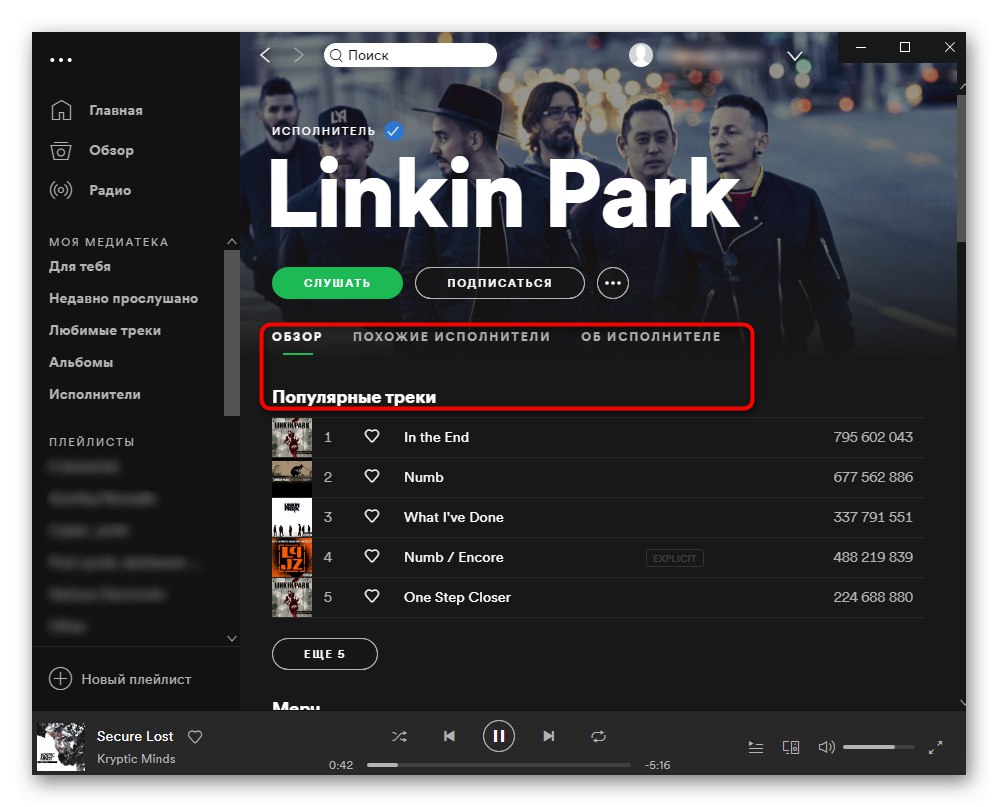Toggle repeat mode

(598, 736)
